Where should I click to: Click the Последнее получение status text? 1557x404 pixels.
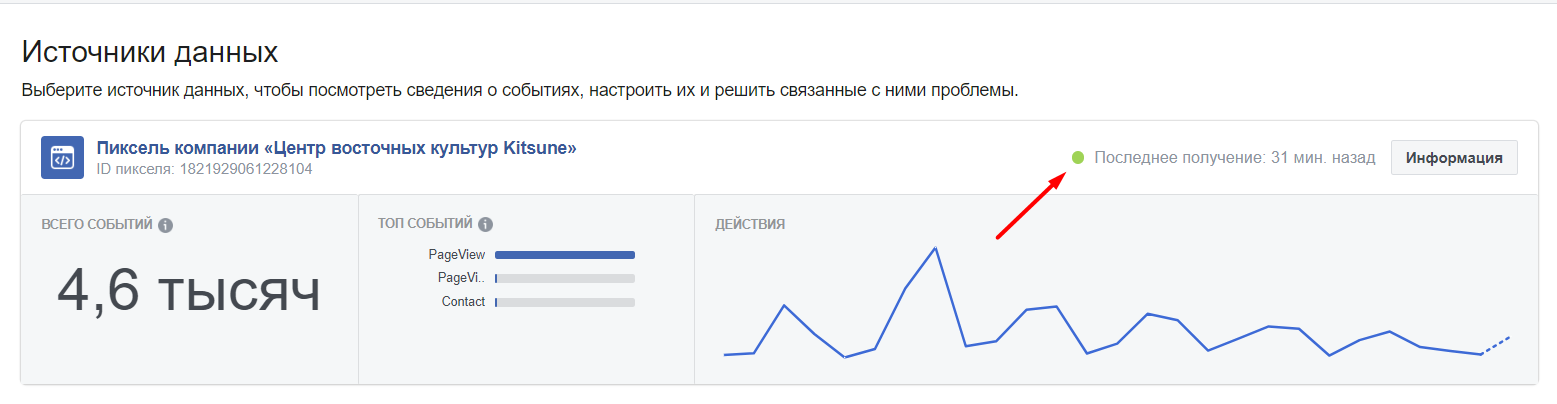click(1235, 158)
